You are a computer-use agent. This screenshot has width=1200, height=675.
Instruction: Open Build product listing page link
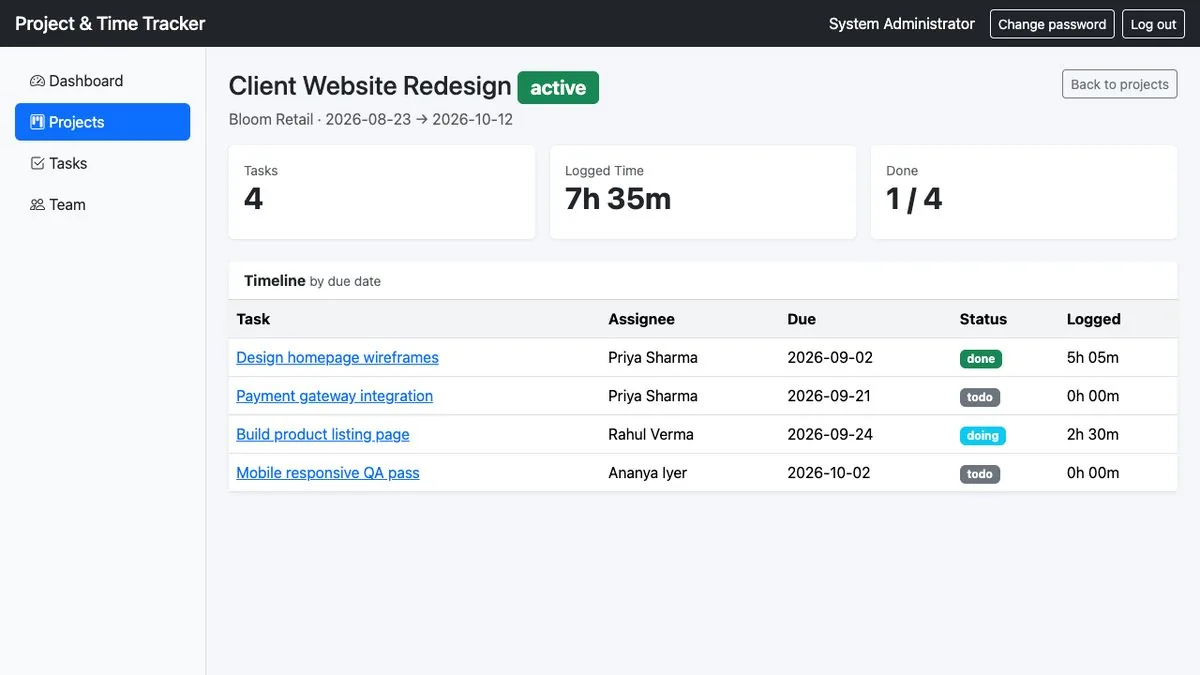322,434
